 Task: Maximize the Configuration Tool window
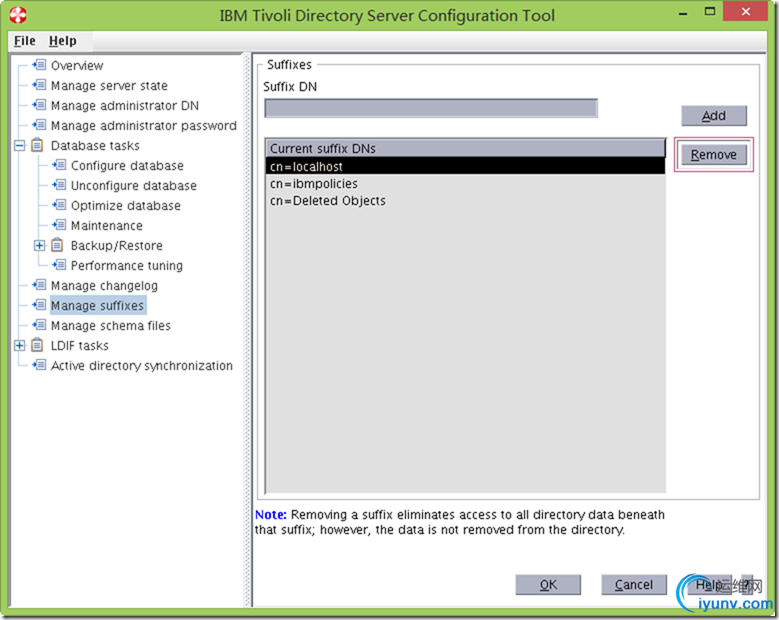pos(710,12)
